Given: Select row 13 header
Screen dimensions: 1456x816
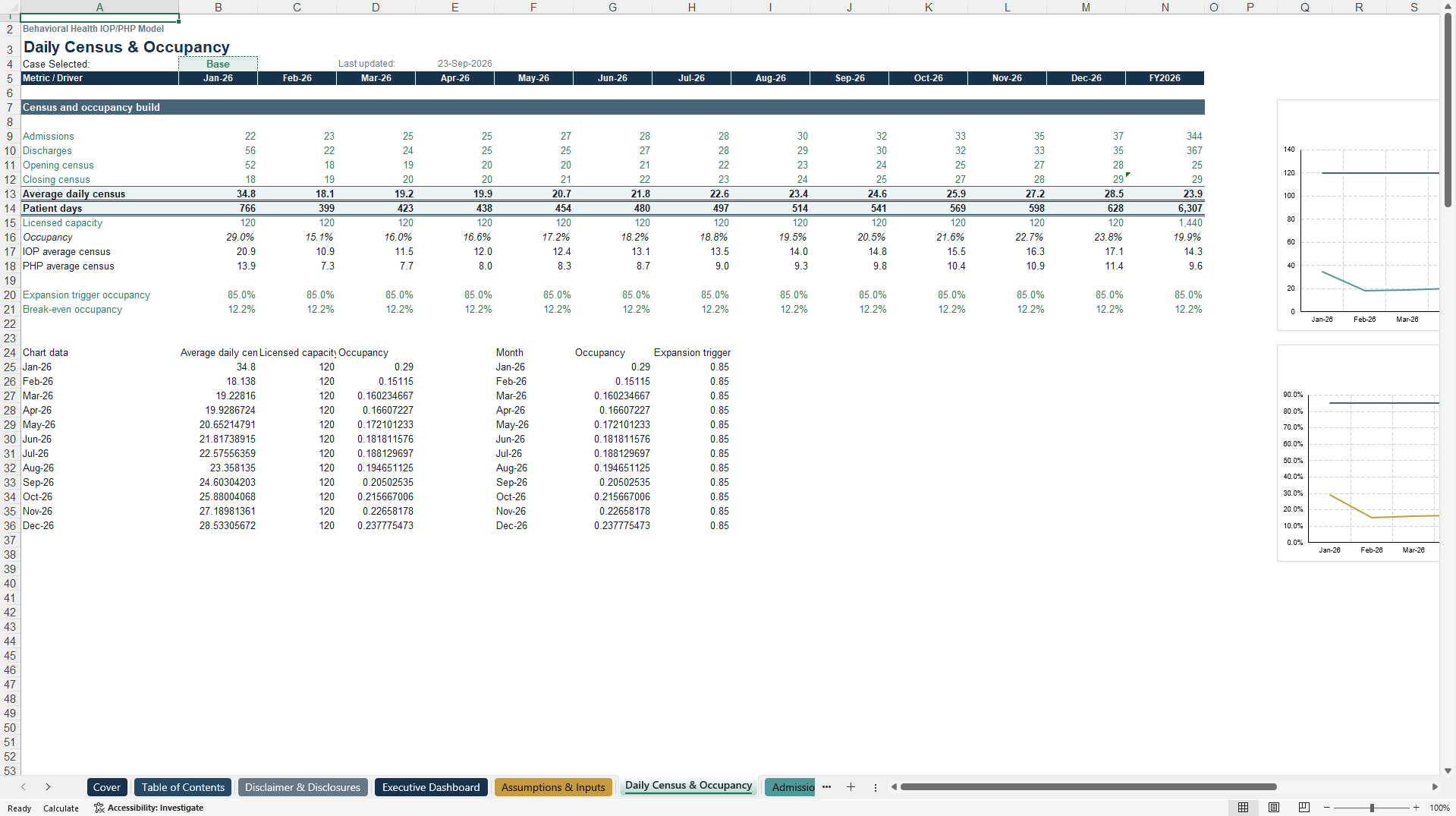Looking at the screenshot, I should [x=10, y=194].
